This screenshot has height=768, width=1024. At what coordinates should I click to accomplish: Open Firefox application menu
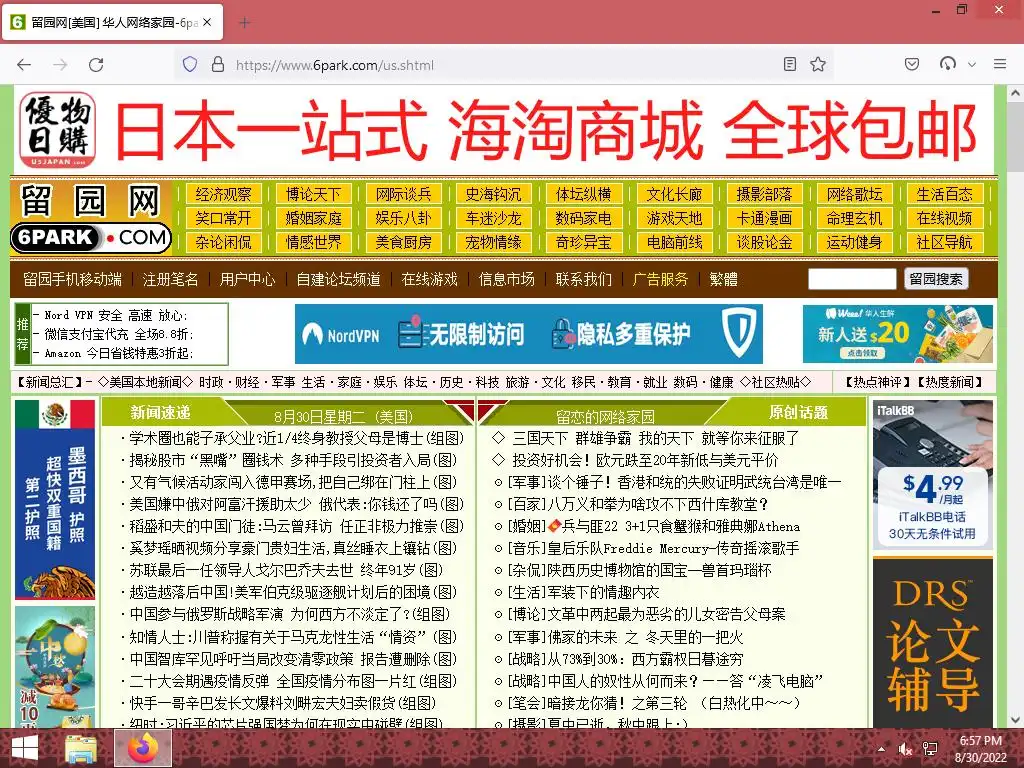tap(1000, 64)
